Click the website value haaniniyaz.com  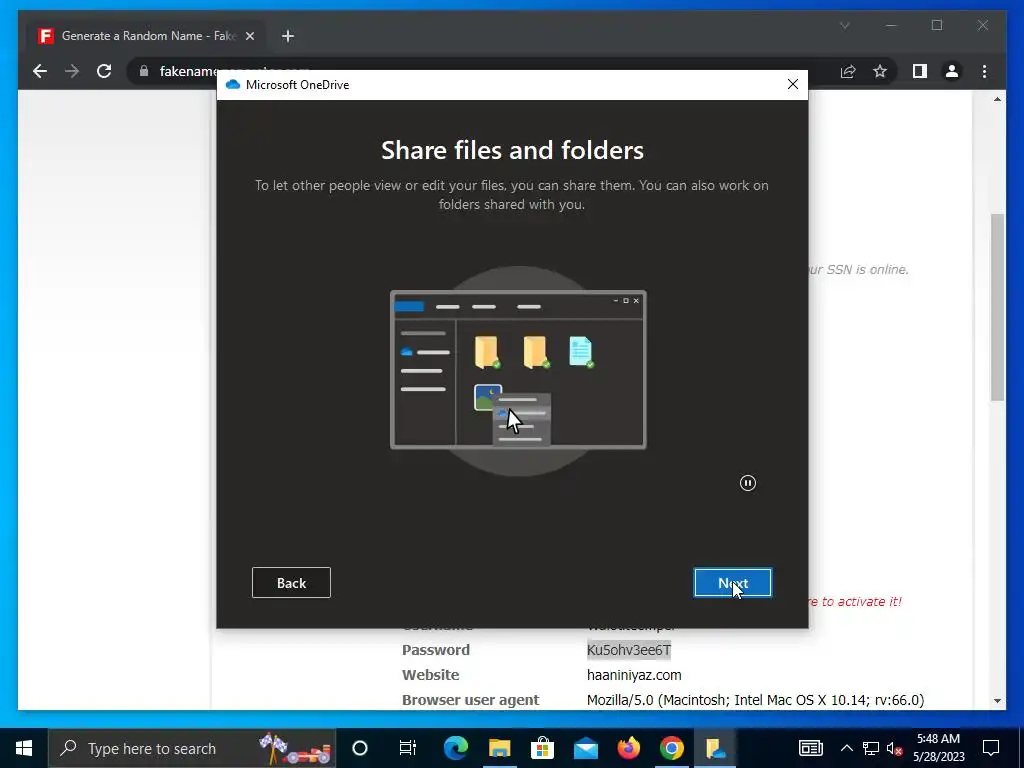634,675
